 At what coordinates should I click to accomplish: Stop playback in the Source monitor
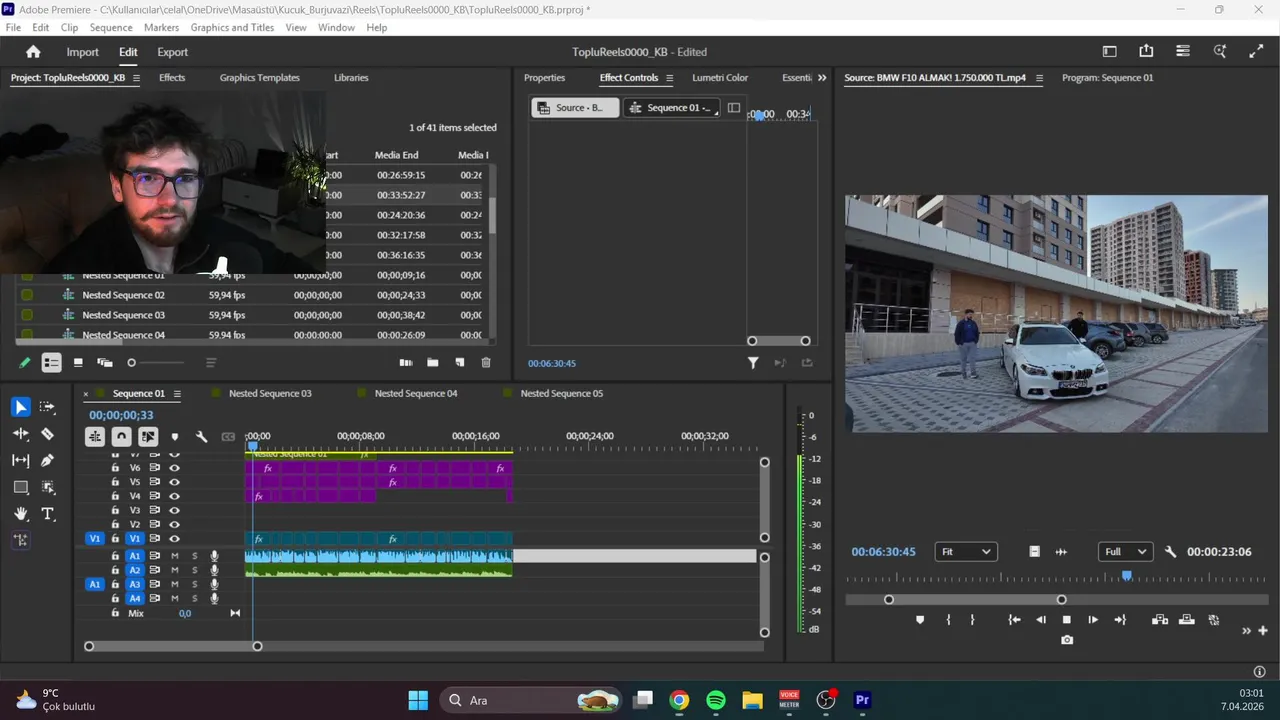pos(1067,620)
